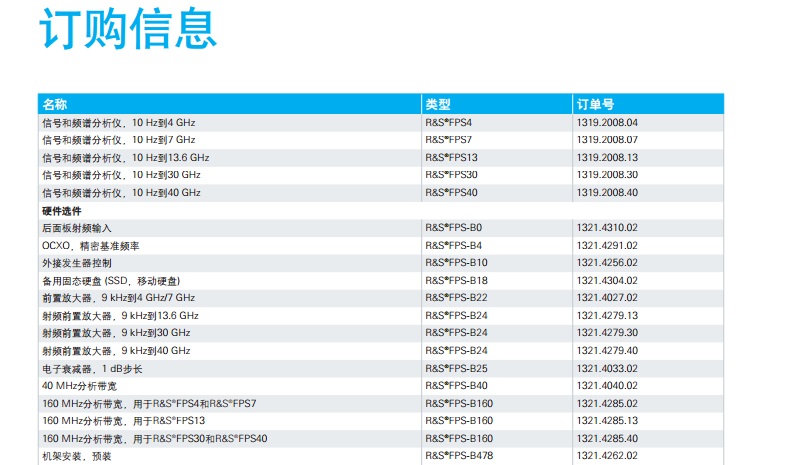Select order number 1321.4279.40
This screenshot has width=792, height=465.
click(607, 351)
